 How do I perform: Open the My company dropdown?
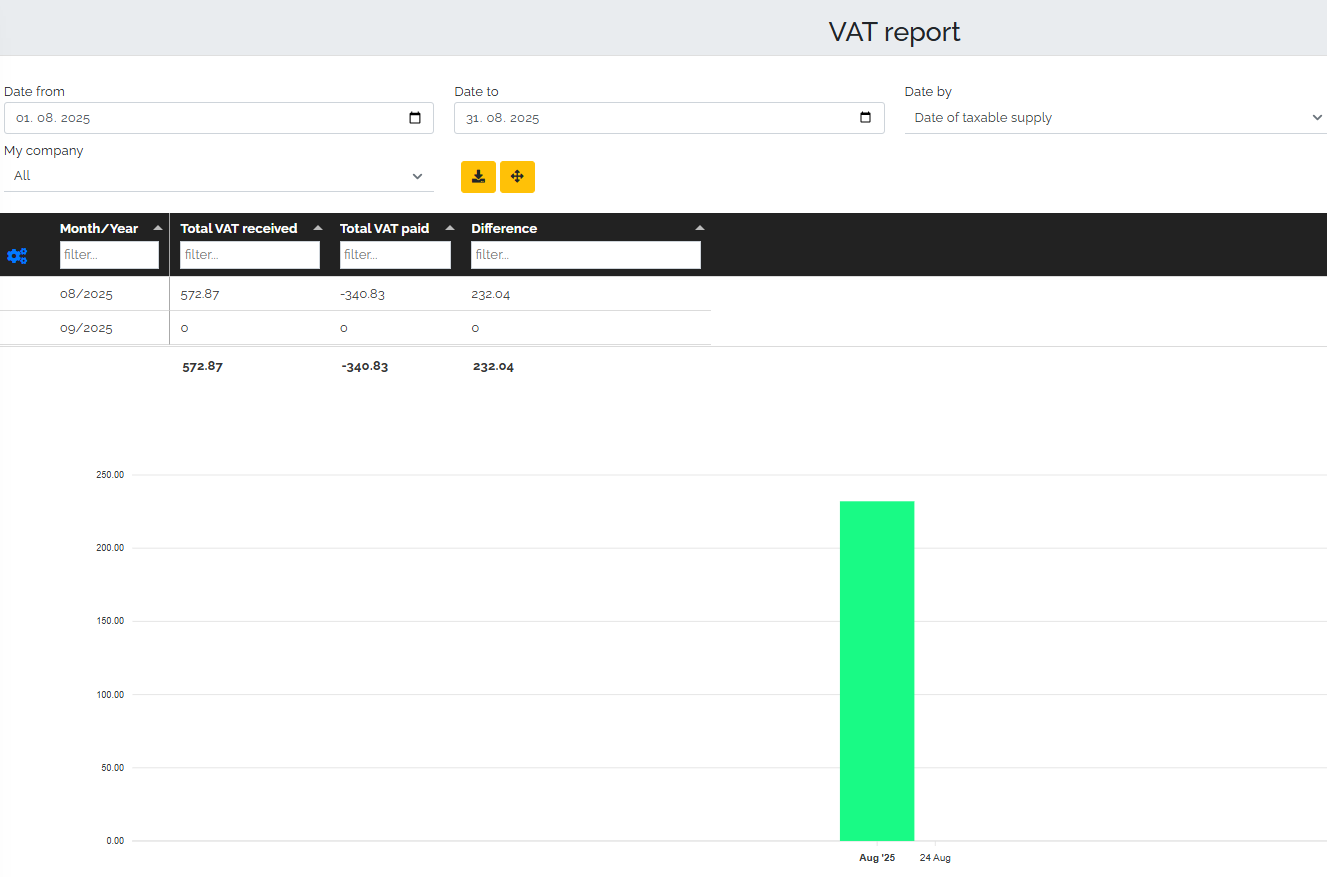tap(218, 176)
